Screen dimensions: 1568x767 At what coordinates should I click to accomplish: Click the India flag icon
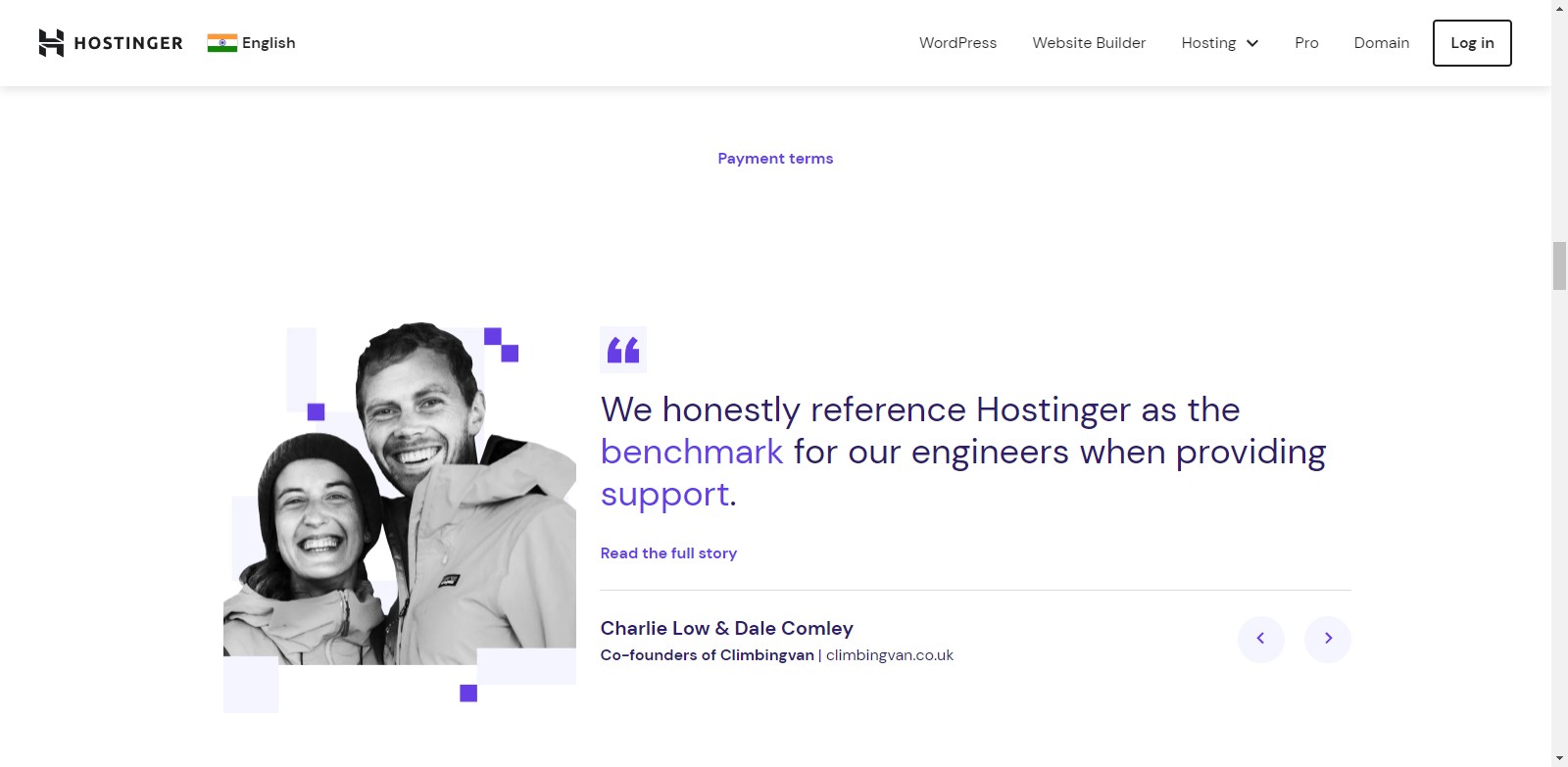[222, 43]
